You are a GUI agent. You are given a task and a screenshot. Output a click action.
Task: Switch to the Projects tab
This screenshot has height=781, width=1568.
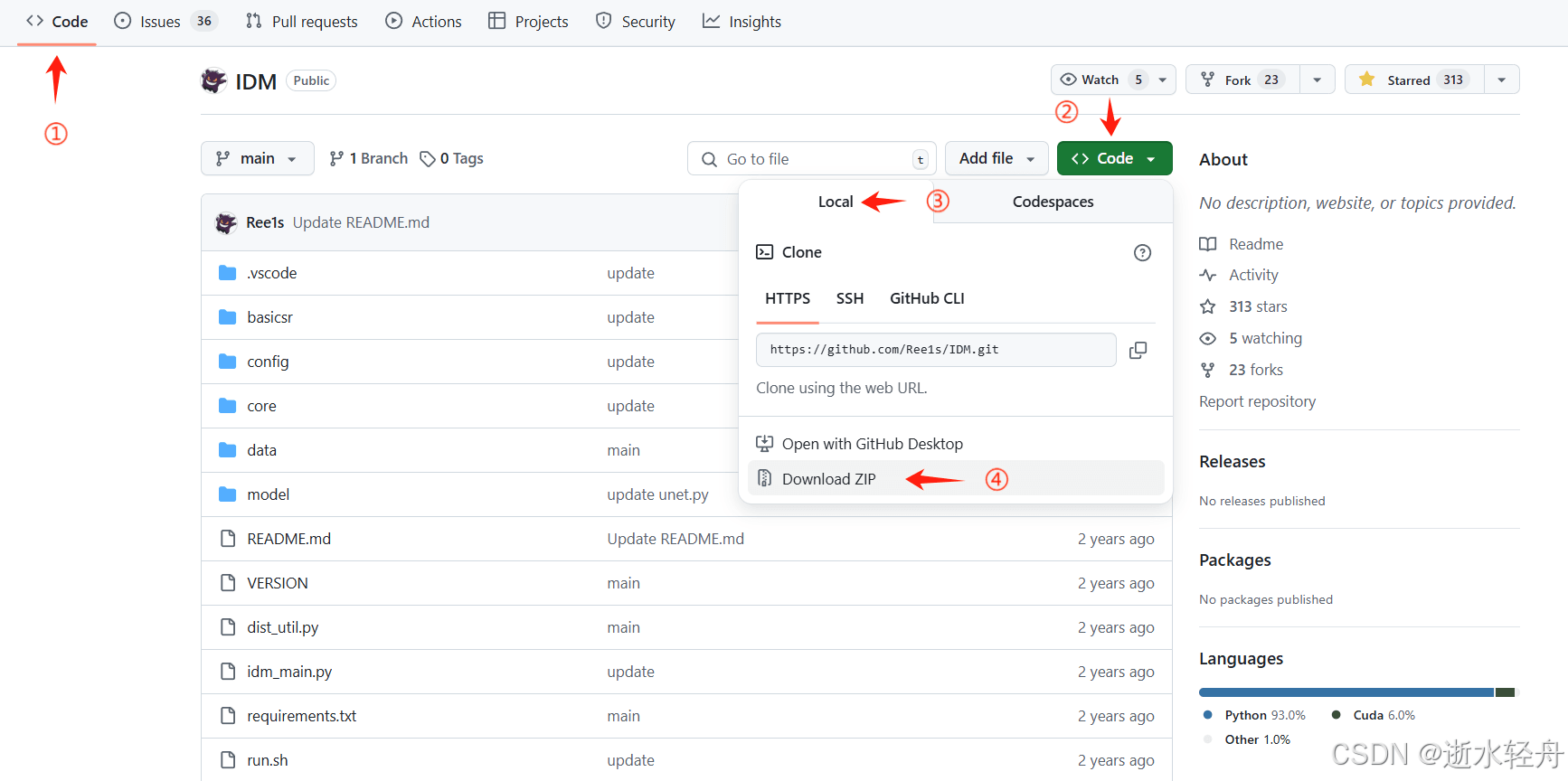[x=528, y=22]
